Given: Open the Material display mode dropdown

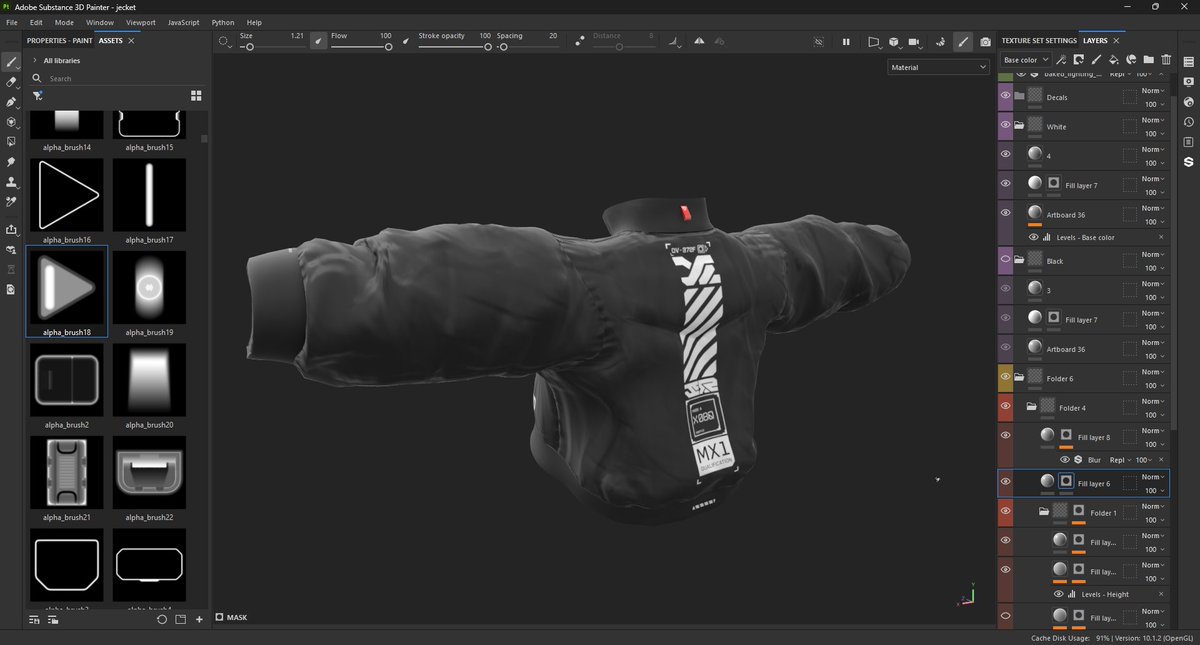Looking at the screenshot, I should pos(939,67).
